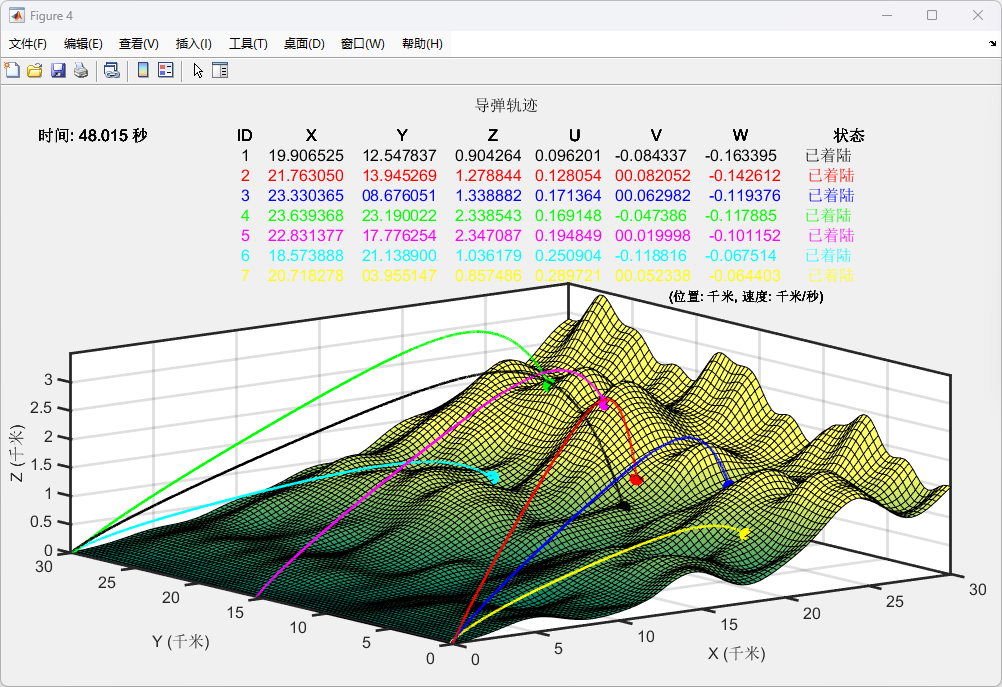
Task: Save the figure using the floppy disk icon
Action: (58, 70)
